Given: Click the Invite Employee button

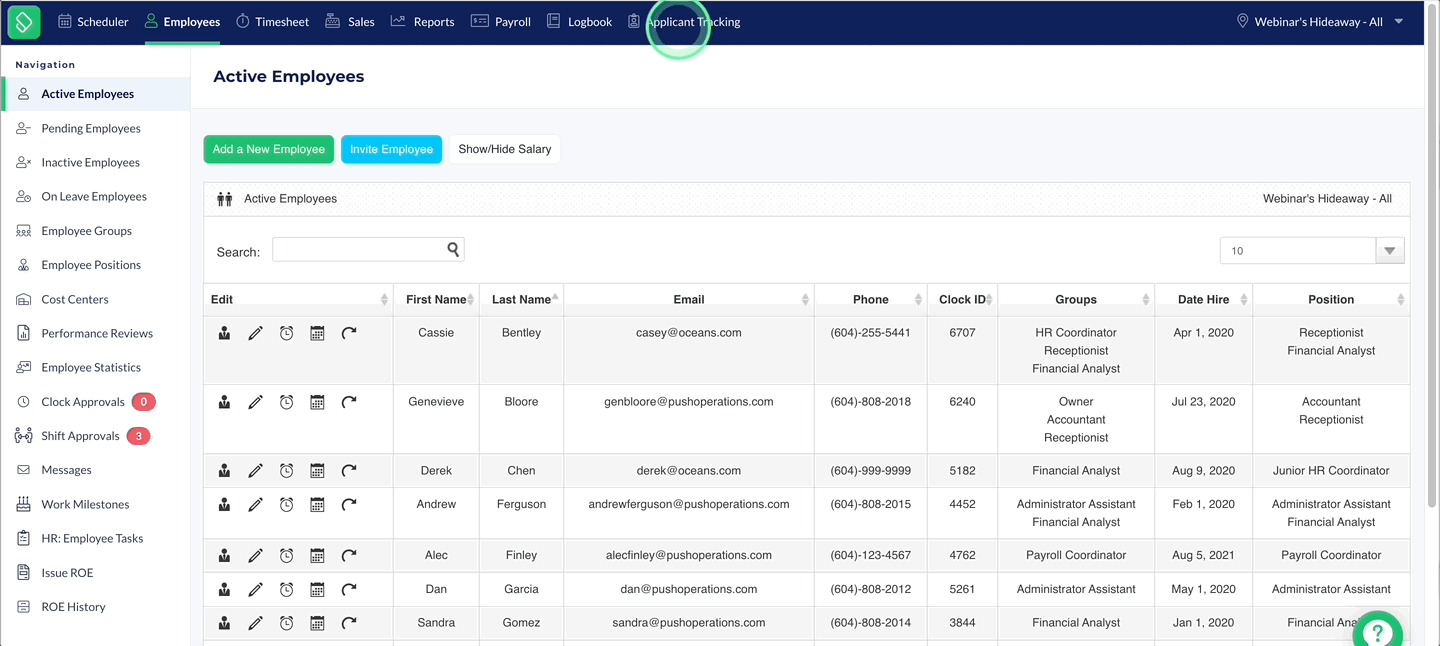Looking at the screenshot, I should [391, 149].
